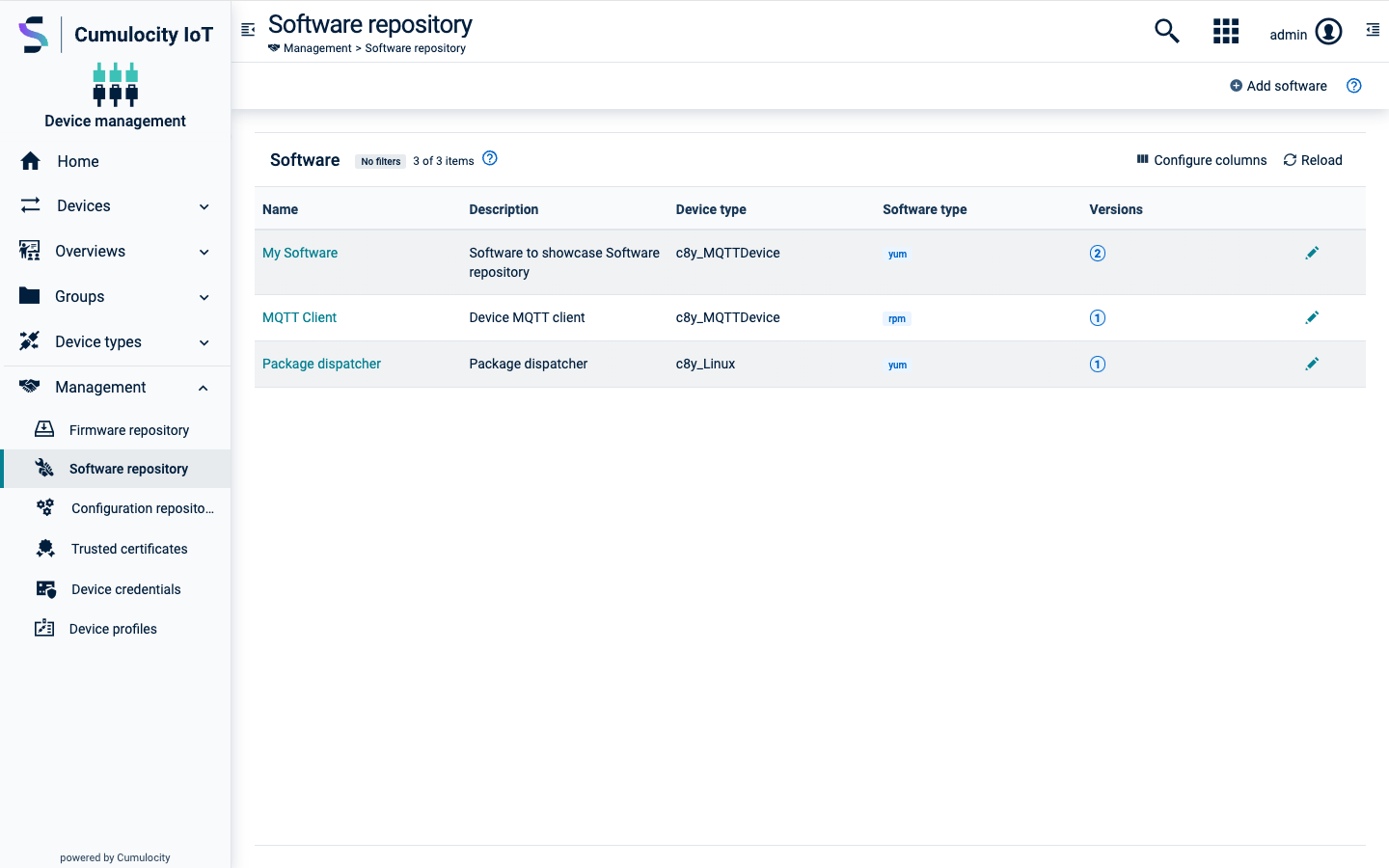This screenshot has height=868, width=1389.
Task: Click the Versions column header
Action: click(x=1116, y=209)
